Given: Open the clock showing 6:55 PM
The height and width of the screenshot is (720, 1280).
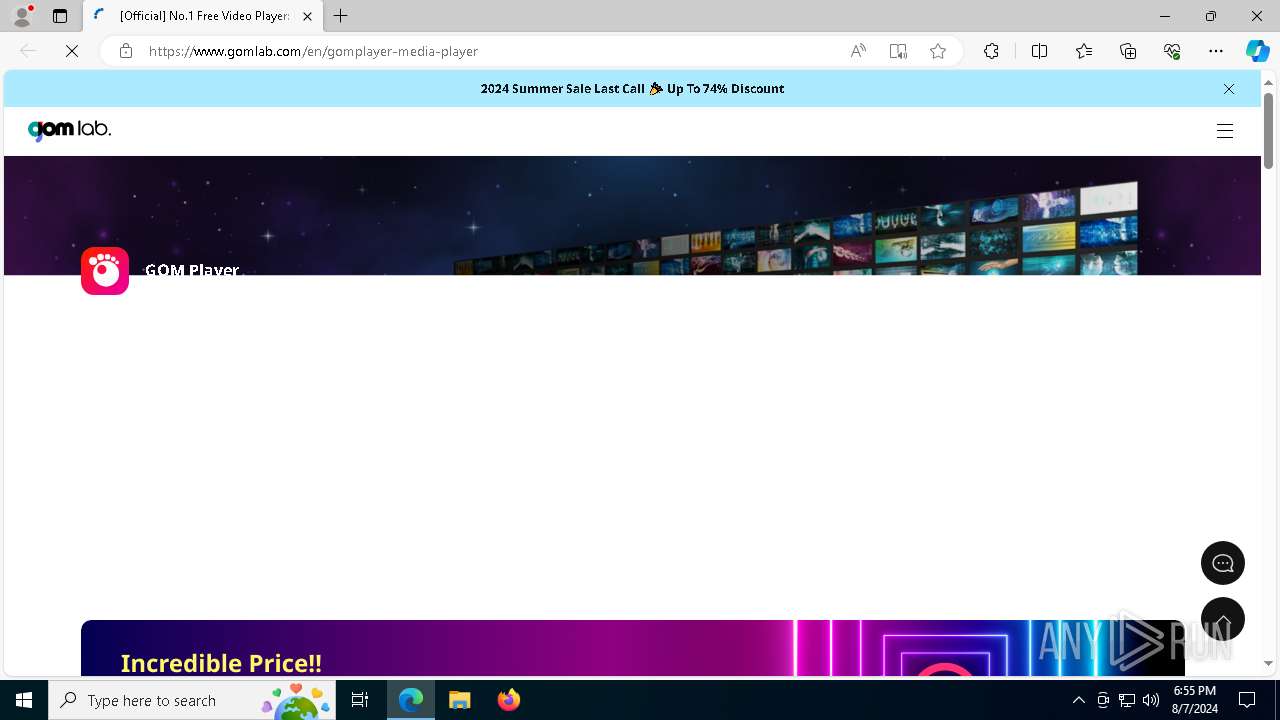Looking at the screenshot, I should click(x=1195, y=700).
